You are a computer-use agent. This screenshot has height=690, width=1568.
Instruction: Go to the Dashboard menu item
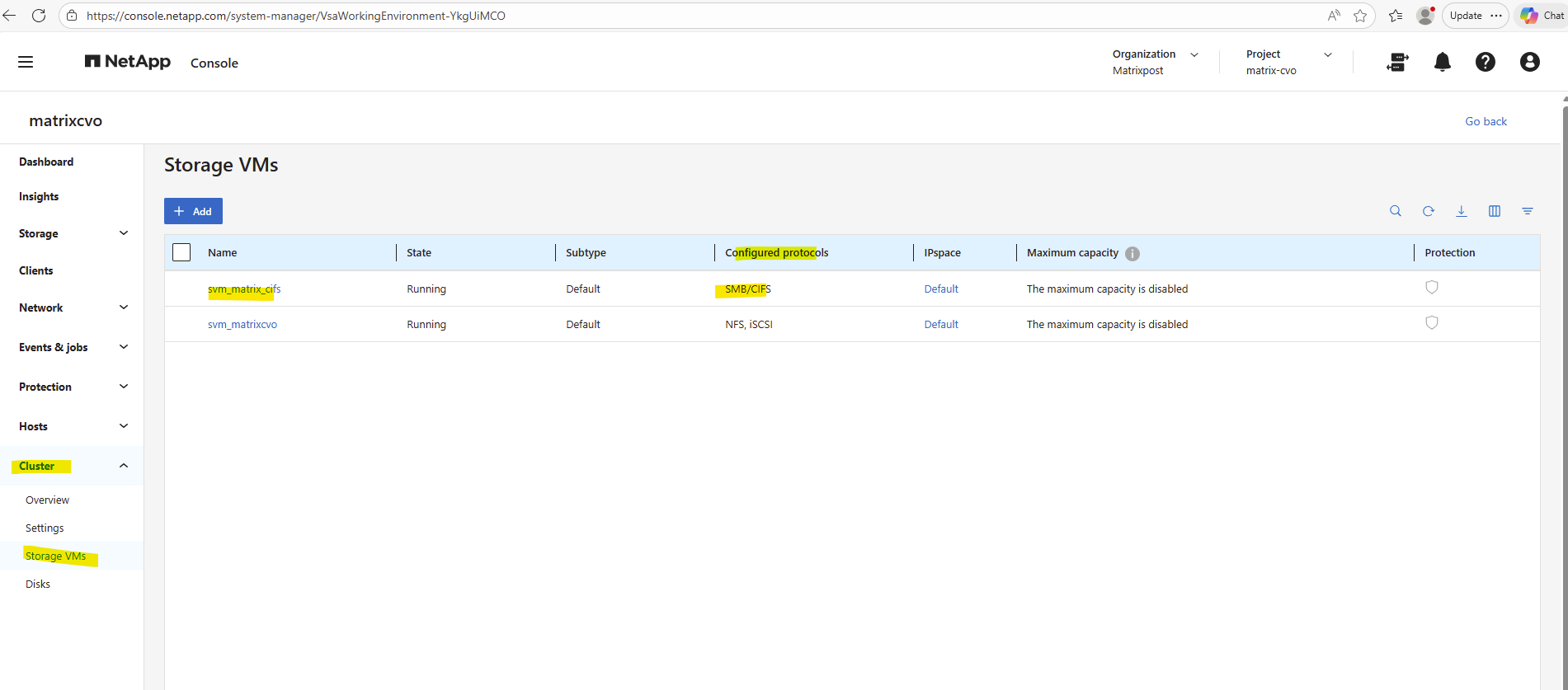(x=46, y=162)
